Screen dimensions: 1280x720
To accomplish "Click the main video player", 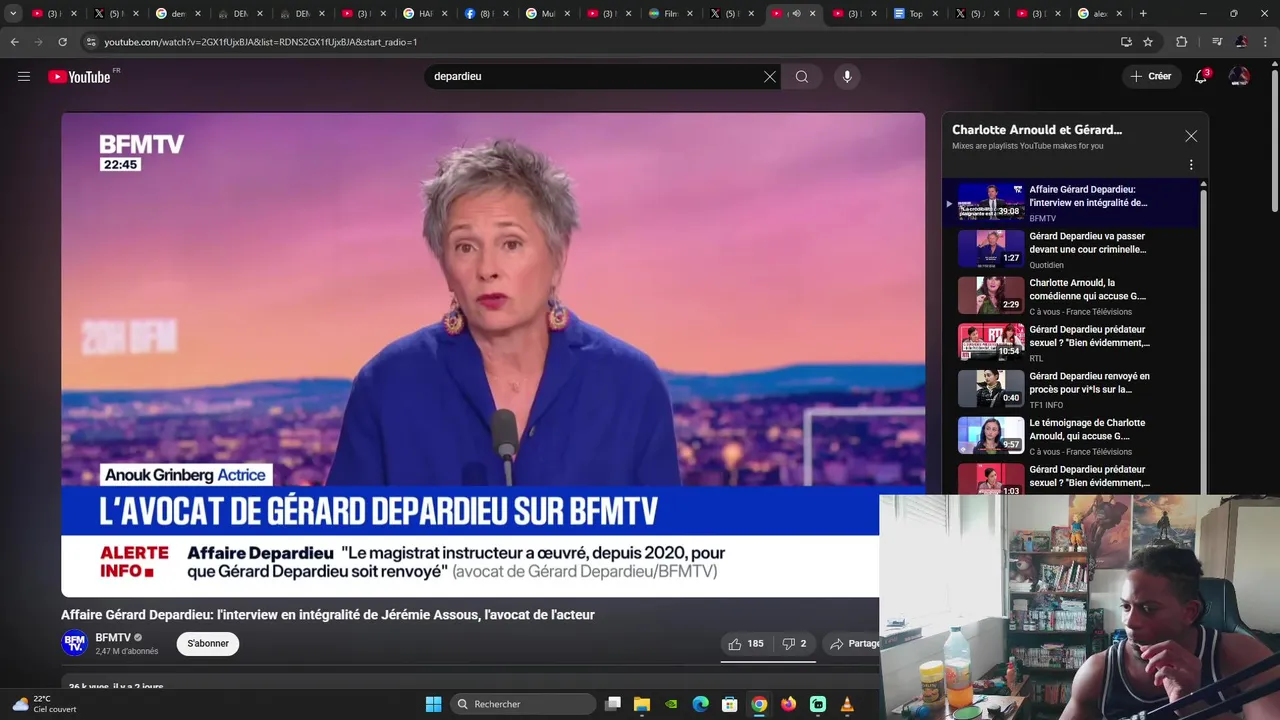I will coord(493,355).
